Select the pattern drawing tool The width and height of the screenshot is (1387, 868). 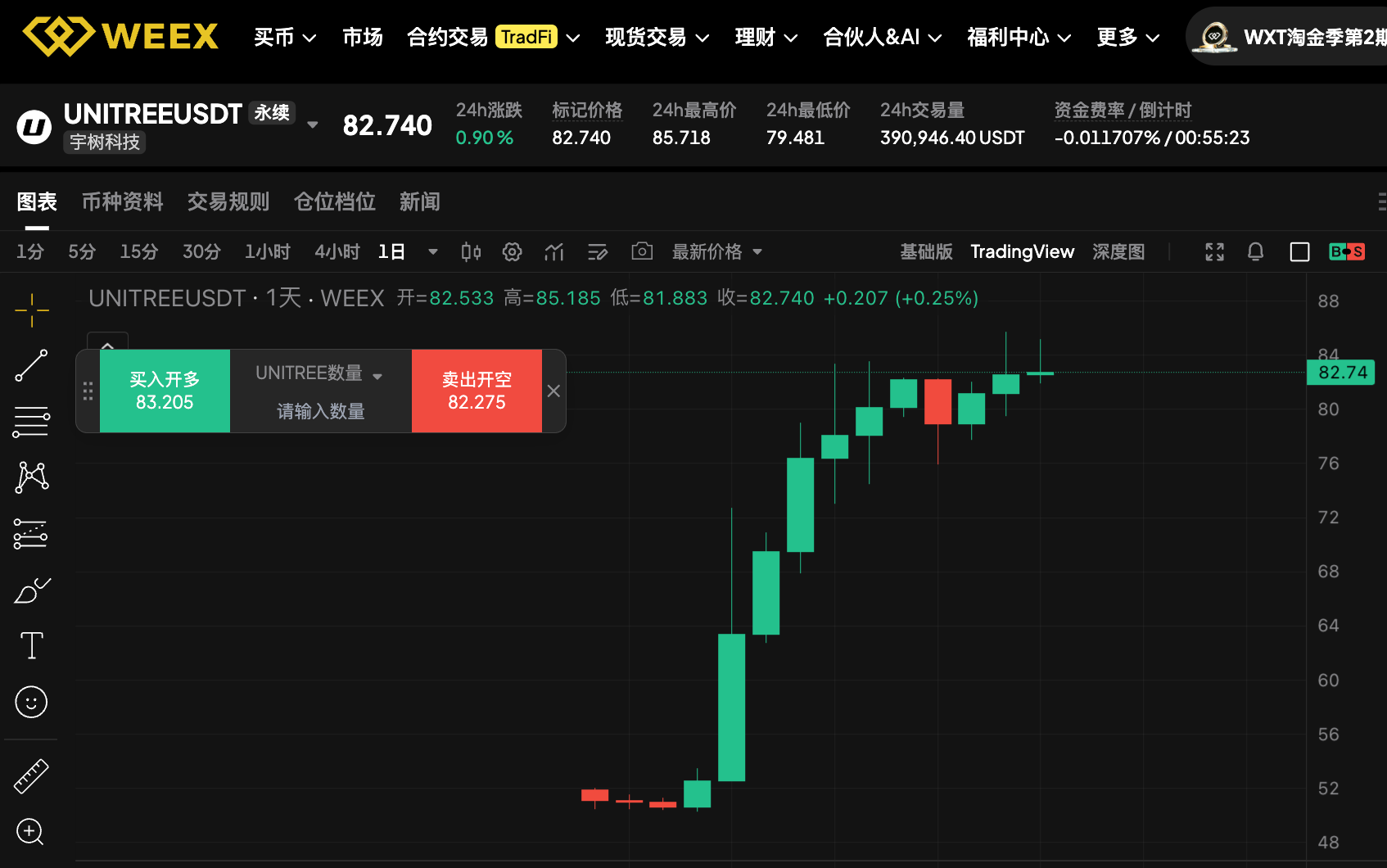coord(32,477)
